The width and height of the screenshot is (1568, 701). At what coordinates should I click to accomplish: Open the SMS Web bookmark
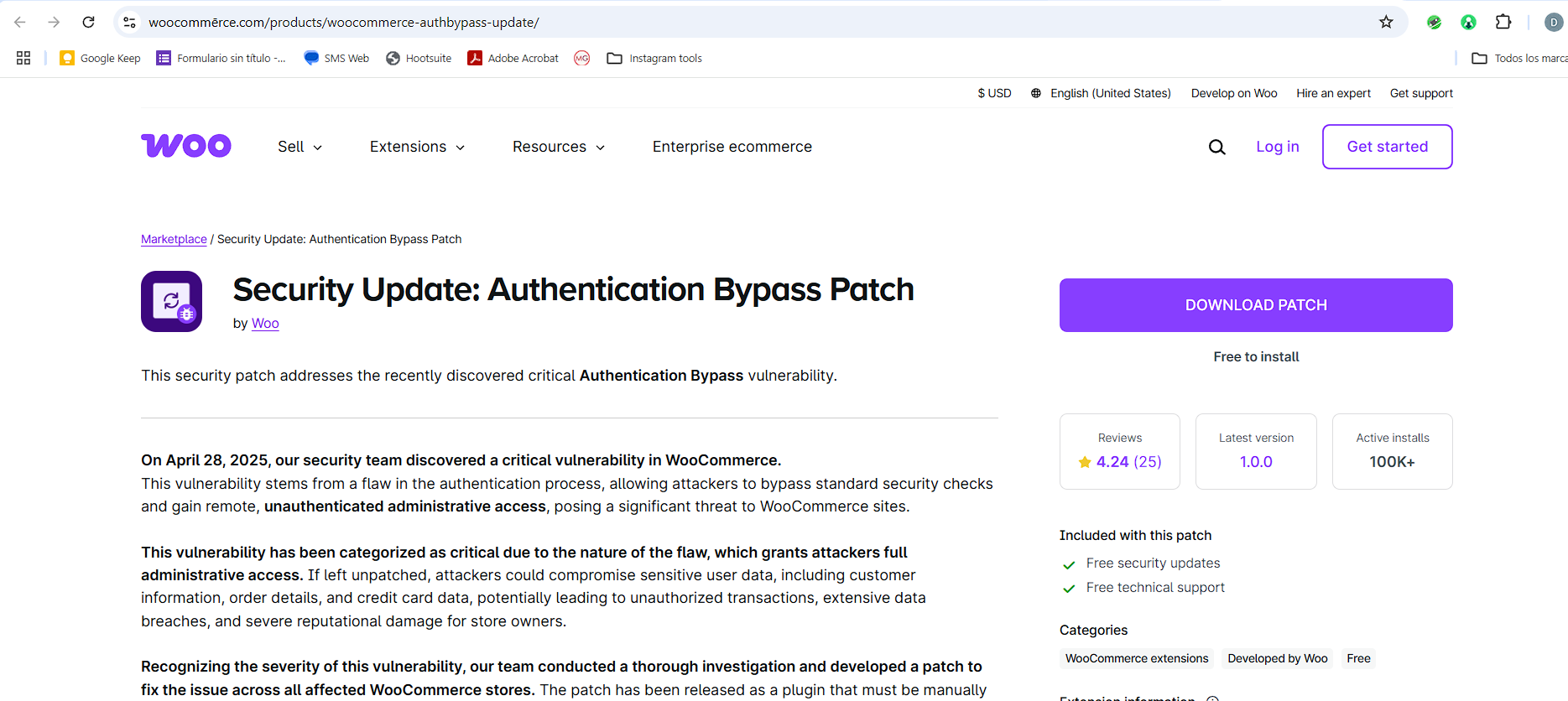coord(336,58)
